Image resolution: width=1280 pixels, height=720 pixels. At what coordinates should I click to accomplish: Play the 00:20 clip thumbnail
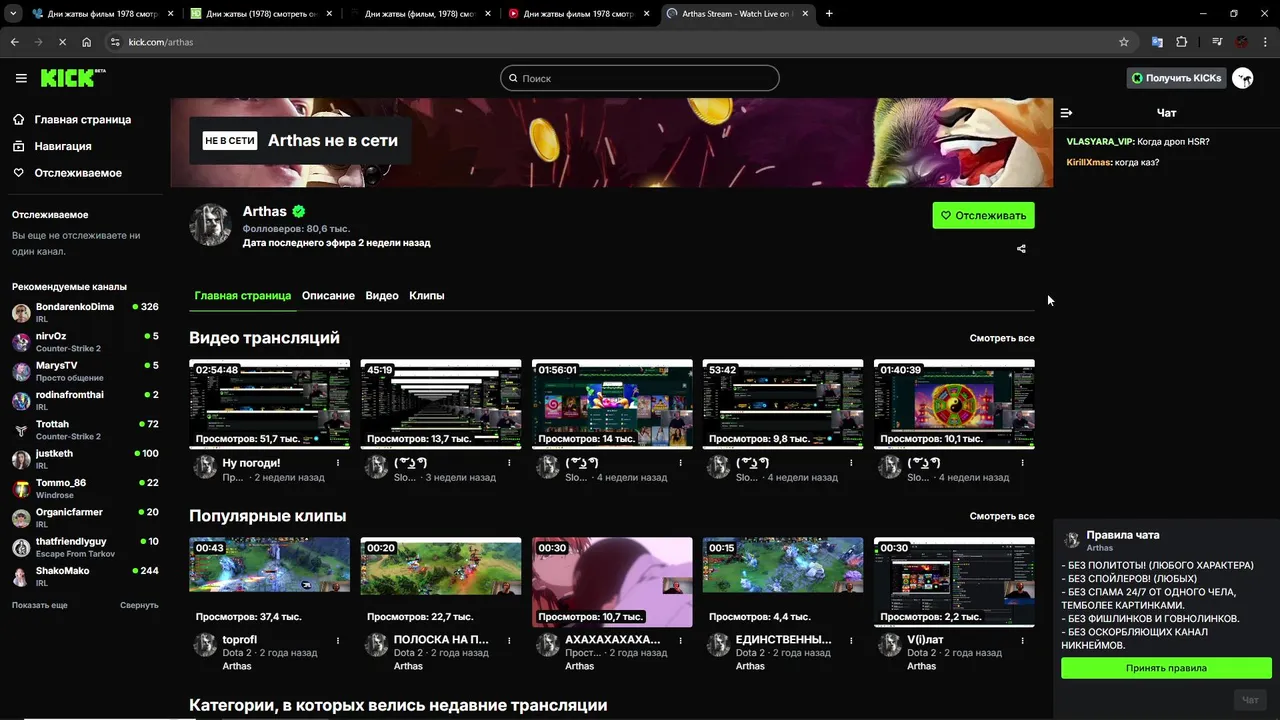[441, 582]
